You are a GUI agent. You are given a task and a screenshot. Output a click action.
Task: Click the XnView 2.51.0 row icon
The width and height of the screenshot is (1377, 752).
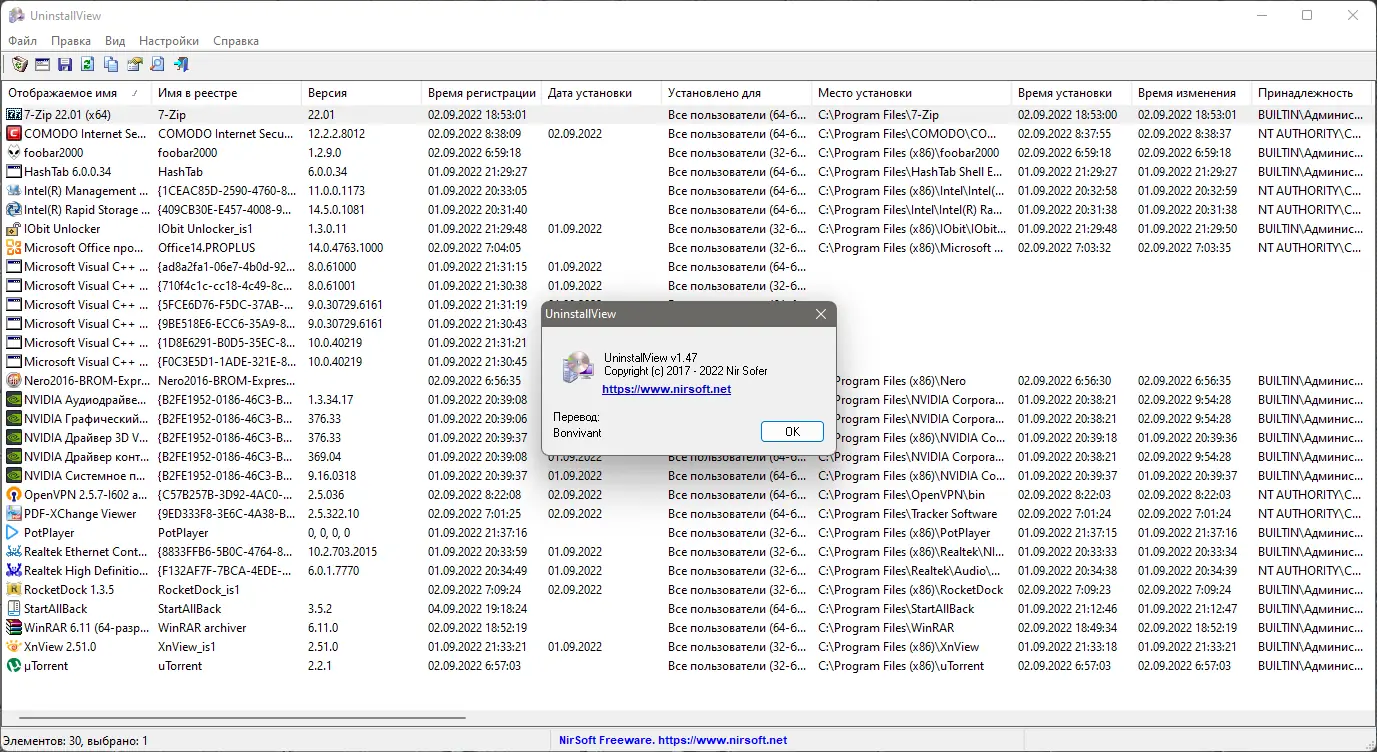(x=14, y=647)
